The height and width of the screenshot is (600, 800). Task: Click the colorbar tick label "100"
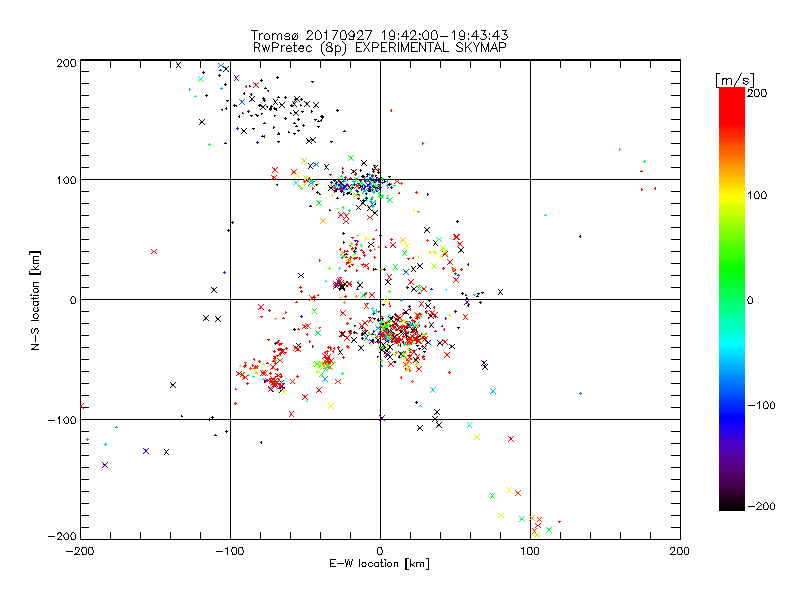pyautogui.click(x=758, y=195)
